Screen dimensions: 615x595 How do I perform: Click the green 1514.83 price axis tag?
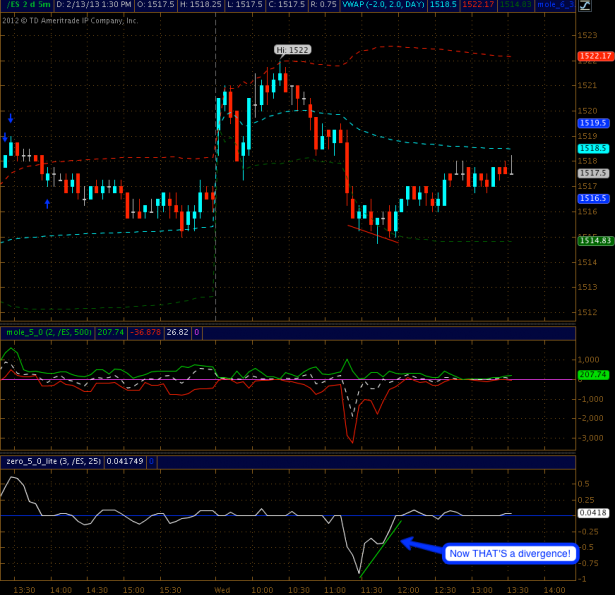tap(594, 240)
